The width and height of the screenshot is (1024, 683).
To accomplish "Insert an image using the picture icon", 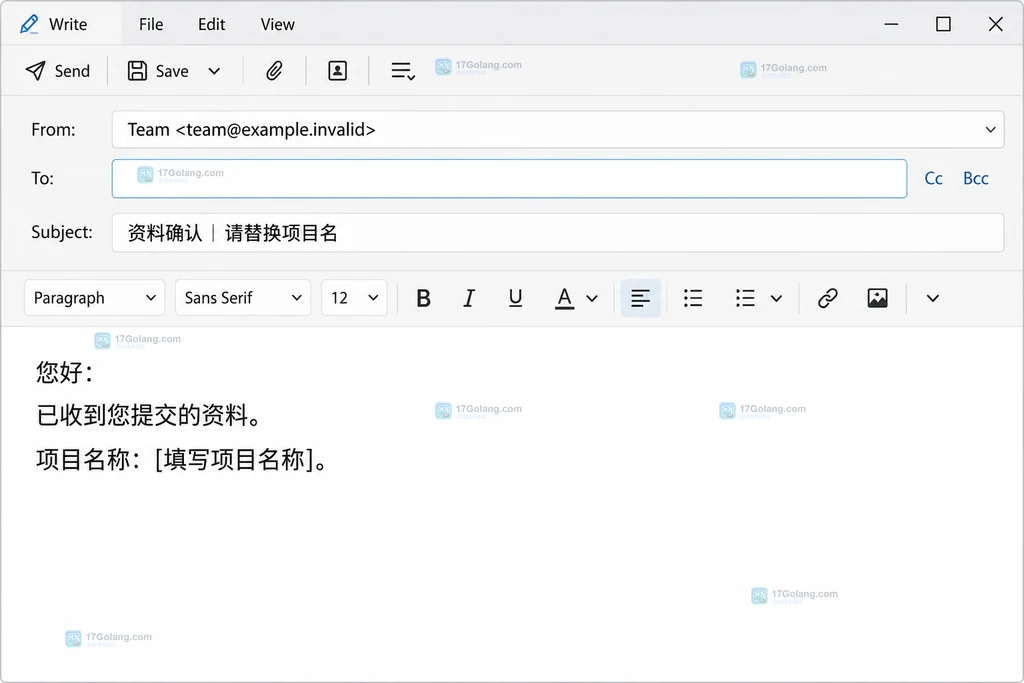I will click(877, 298).
